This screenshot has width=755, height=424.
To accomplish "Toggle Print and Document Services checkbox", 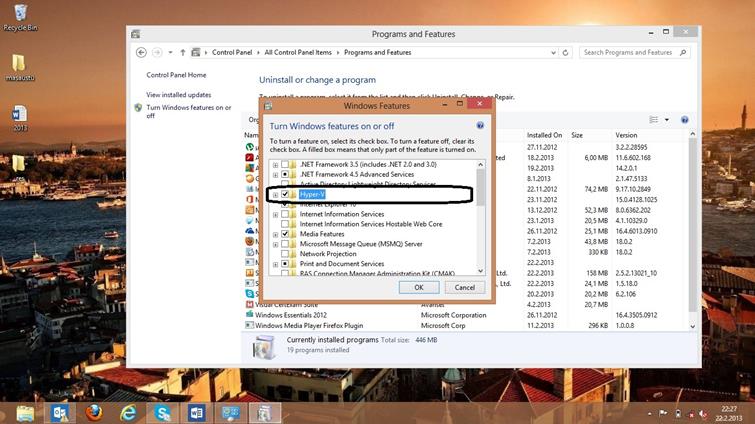I will pos(285,264).
